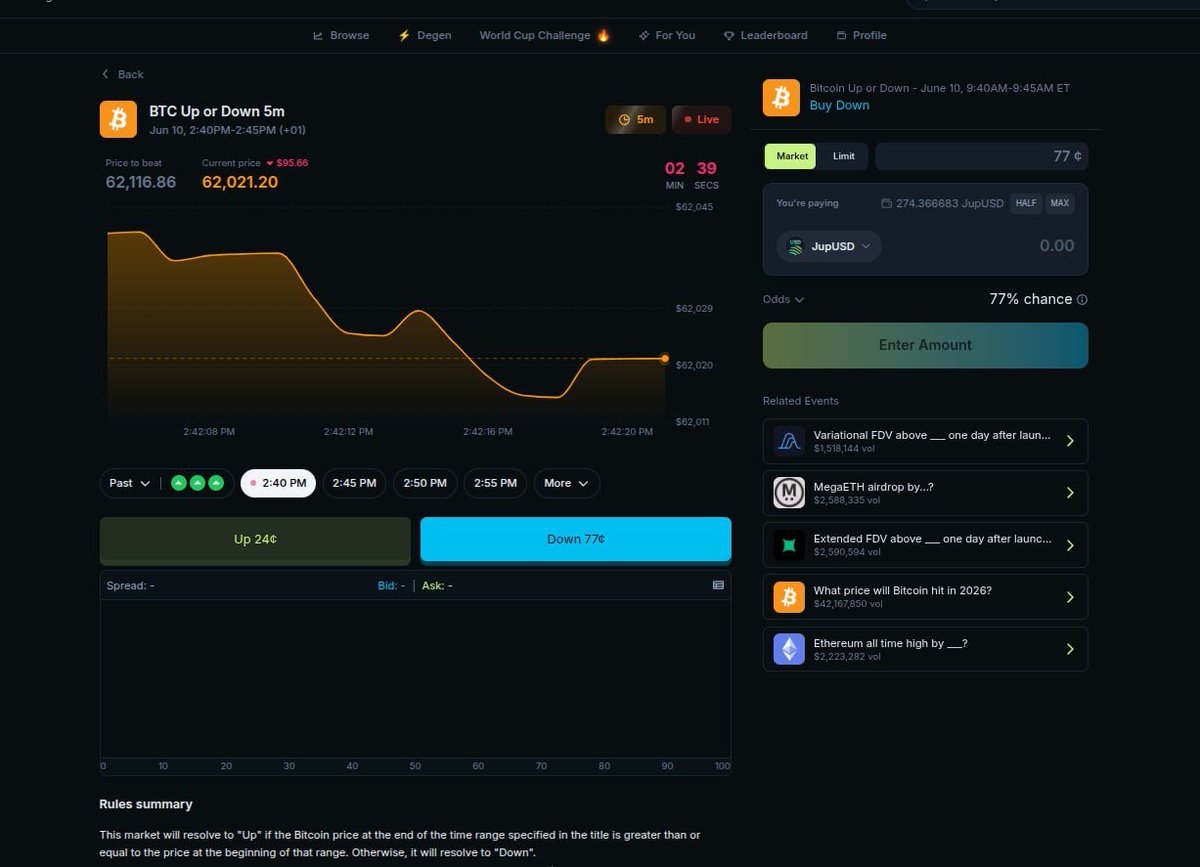Click the 0.00 payment amount input
The height and width of the screenshot is (867, 1200).
(x=1056, y=246)
